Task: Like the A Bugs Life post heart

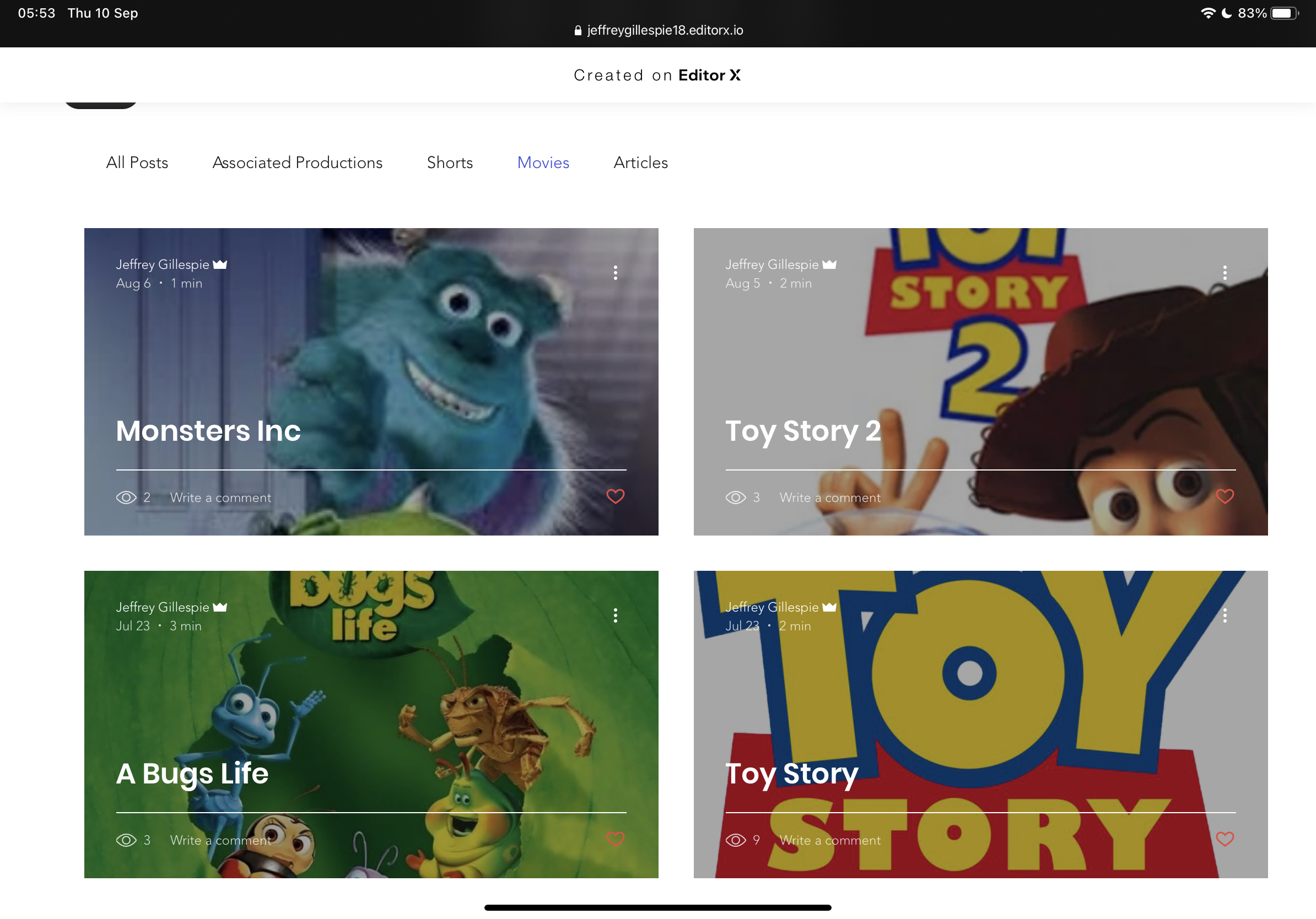Action: pos(615,839)
